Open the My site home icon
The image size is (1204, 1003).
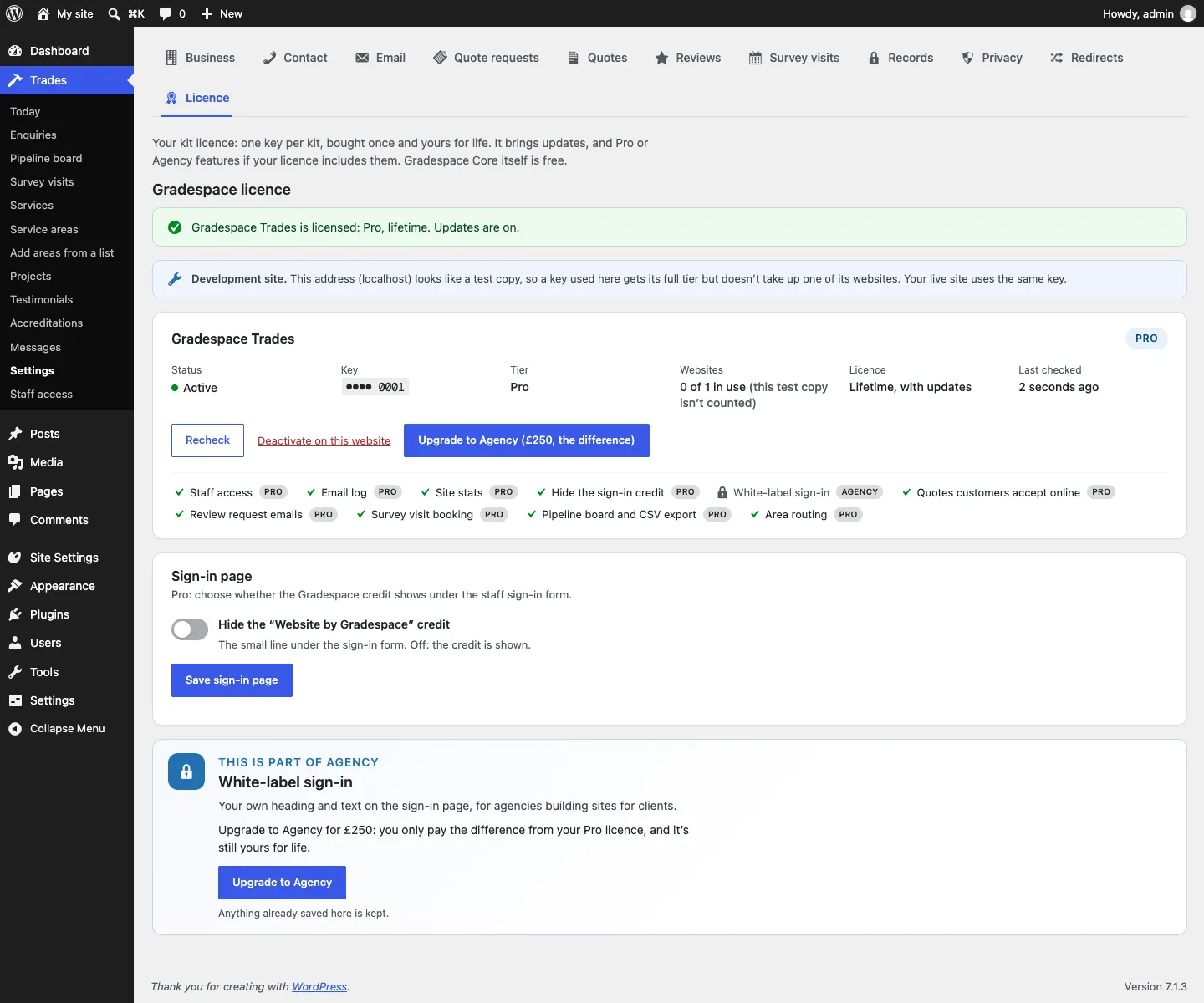43,13
